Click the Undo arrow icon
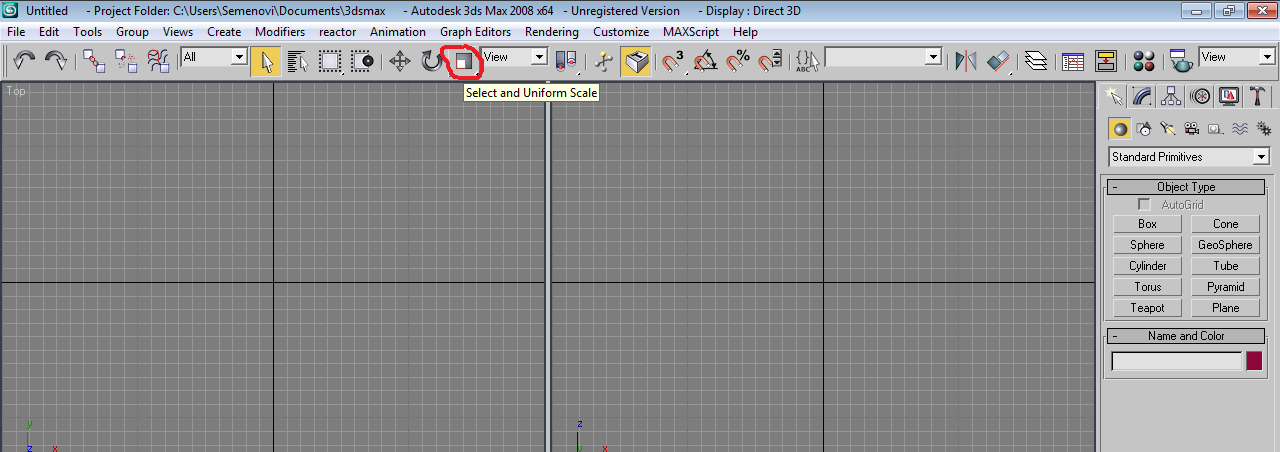 [24, 62]
